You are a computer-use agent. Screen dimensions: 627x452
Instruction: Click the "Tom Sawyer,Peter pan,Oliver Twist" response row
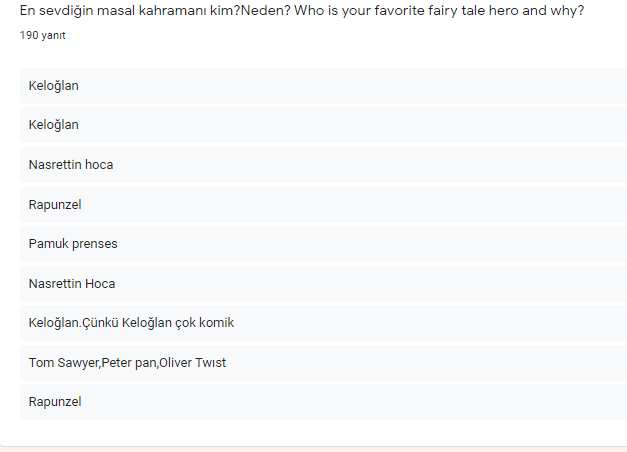pyautogui.click(x=322, y=362)
